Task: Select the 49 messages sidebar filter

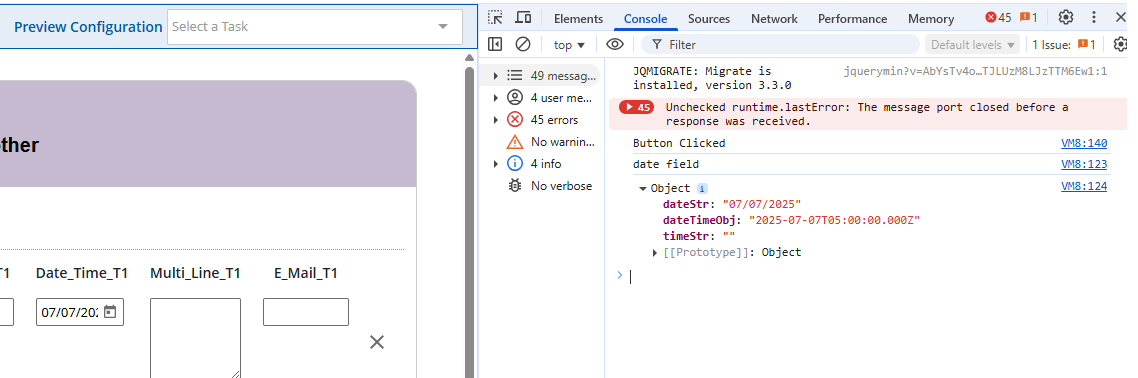Action: pos(553,75)
